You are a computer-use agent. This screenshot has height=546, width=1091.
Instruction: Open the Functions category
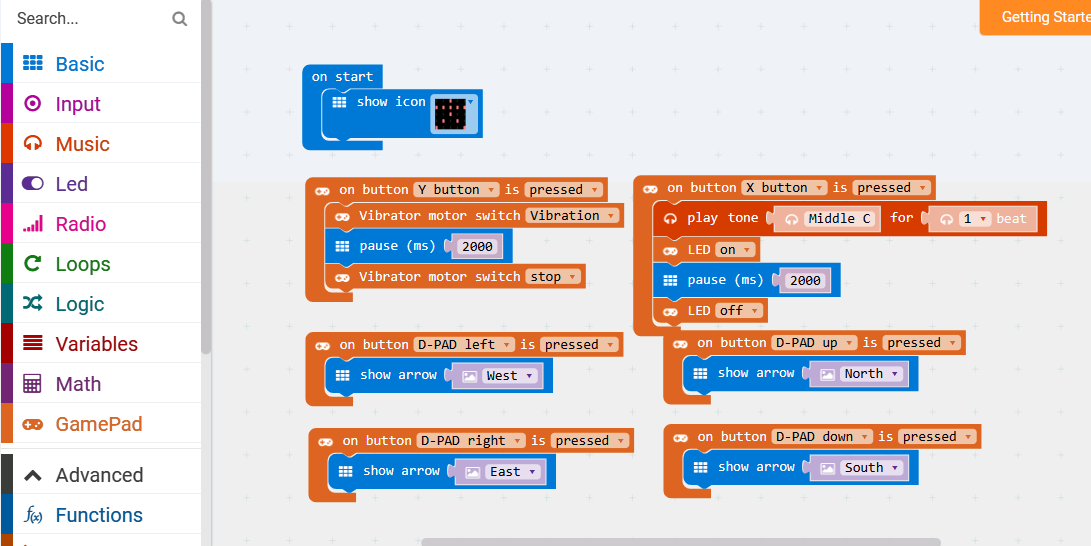[x=98, y=515]
